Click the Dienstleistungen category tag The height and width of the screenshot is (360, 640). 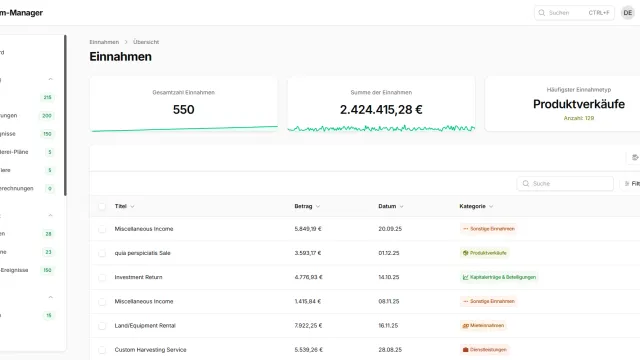(484, 350)
